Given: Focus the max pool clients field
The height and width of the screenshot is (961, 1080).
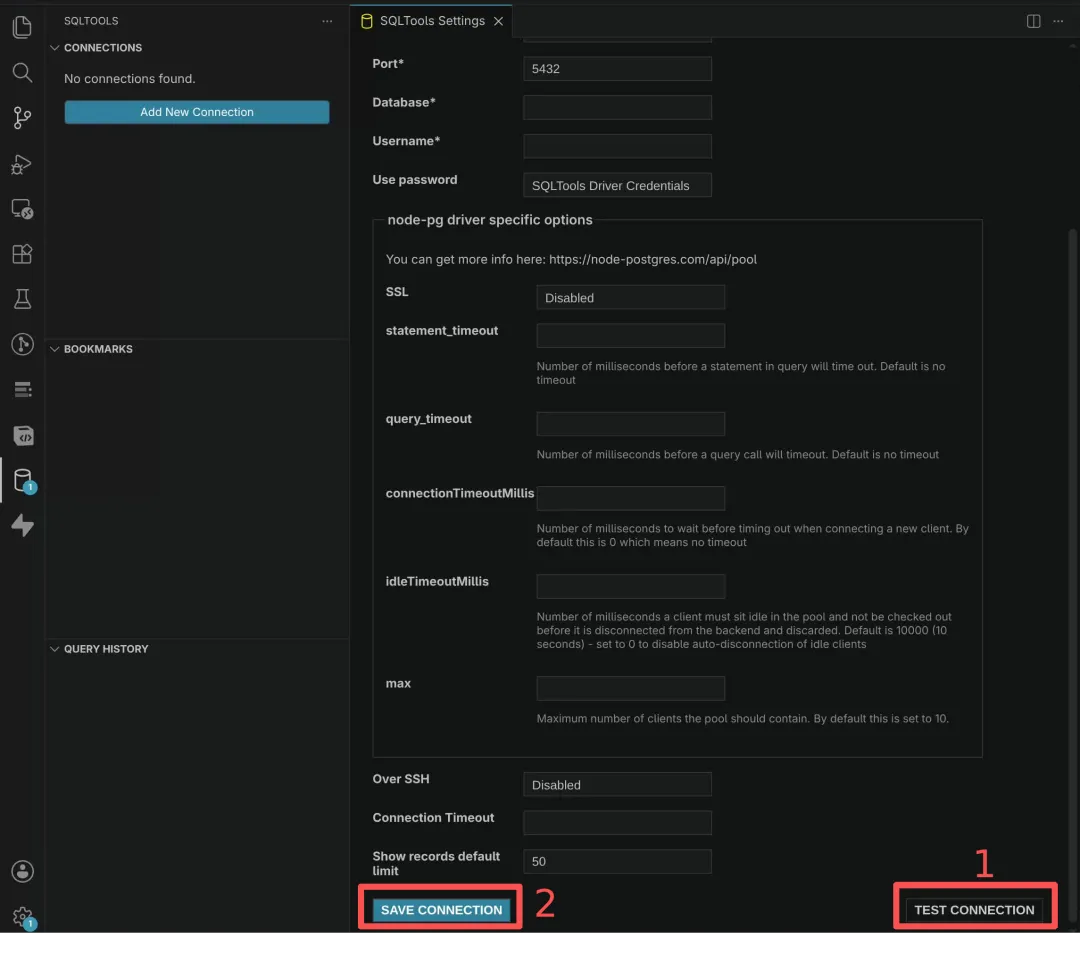Looking at the screenshot, I should [630, 688].
